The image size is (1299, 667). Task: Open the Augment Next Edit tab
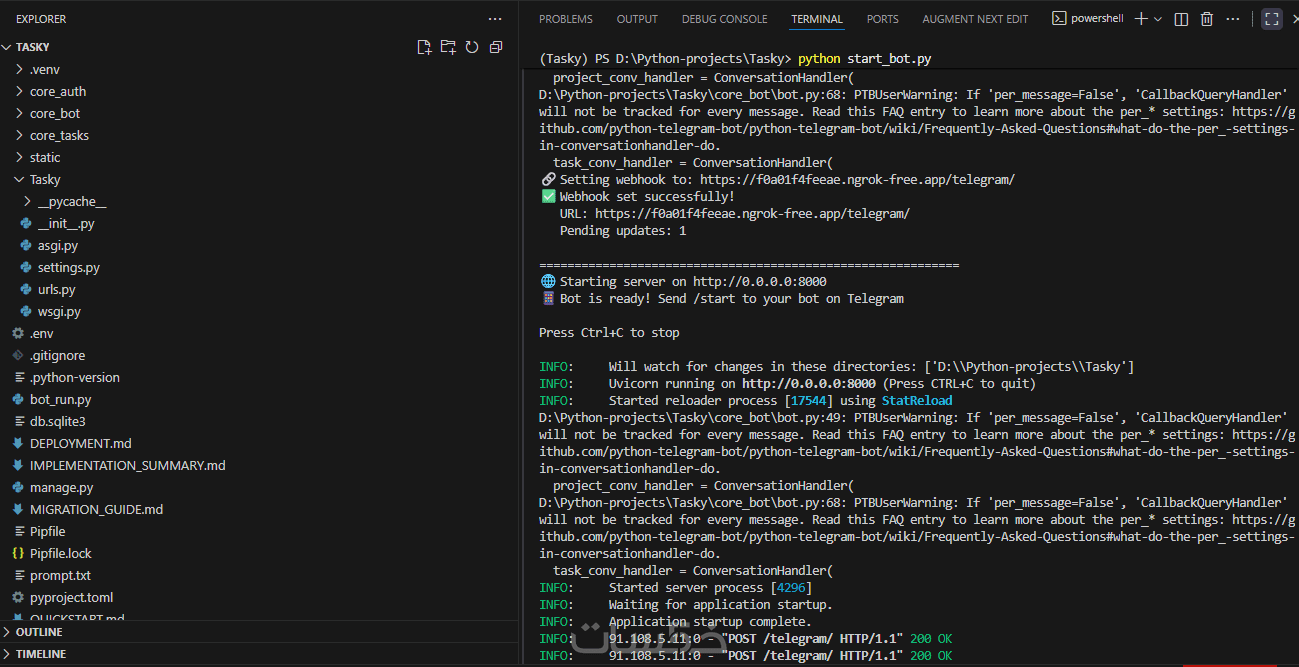pyautogui.click(x=975, y=19)
